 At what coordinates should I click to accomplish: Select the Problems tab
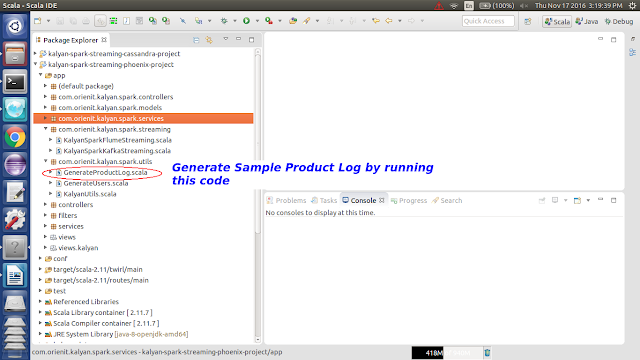(x=286, y=200)
